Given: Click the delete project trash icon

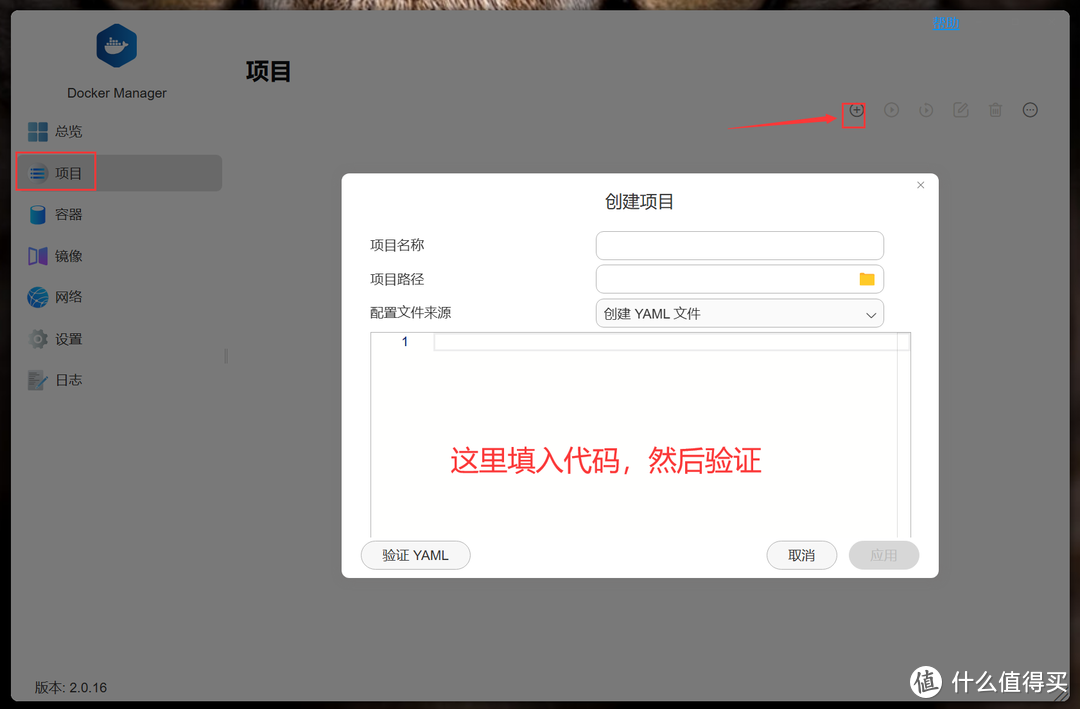Looking at the screenshot, I should pyautogui.click(x=995, y=110).
